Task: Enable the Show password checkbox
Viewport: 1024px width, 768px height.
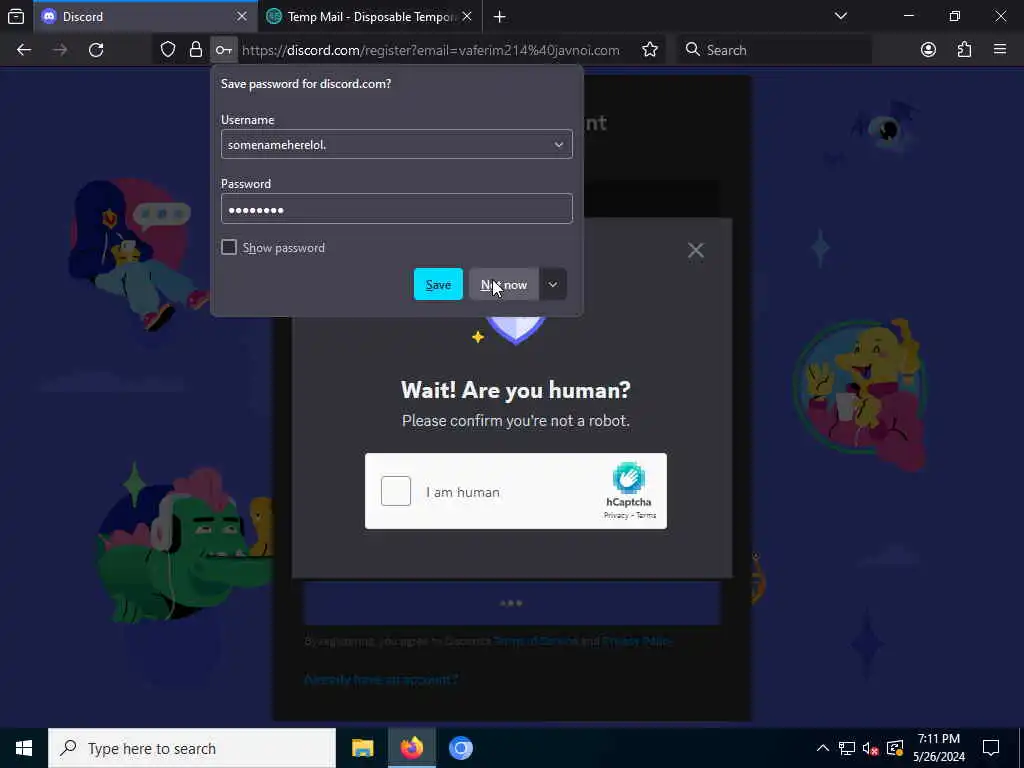Action: tap(229, 248)
